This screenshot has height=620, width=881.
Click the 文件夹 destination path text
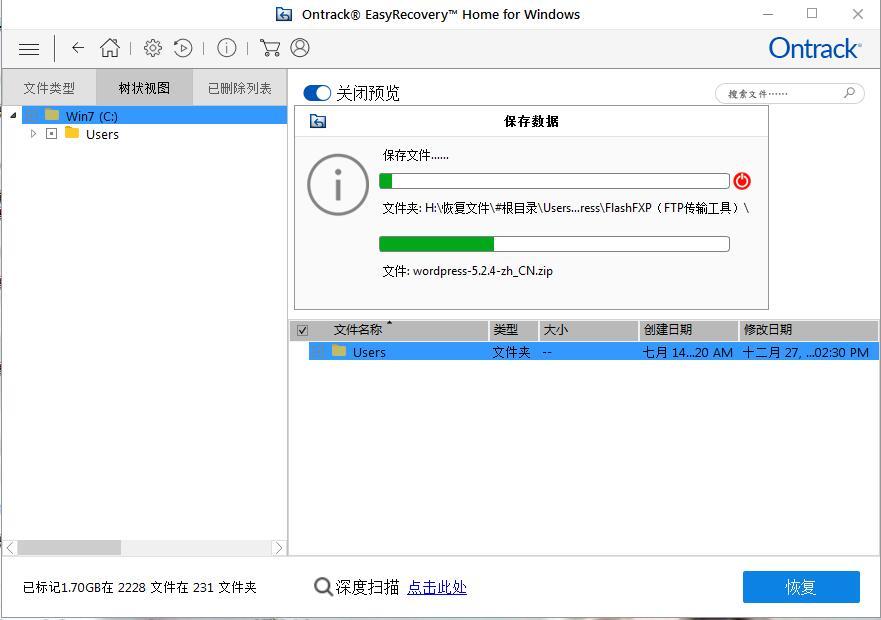coord(566,208)
